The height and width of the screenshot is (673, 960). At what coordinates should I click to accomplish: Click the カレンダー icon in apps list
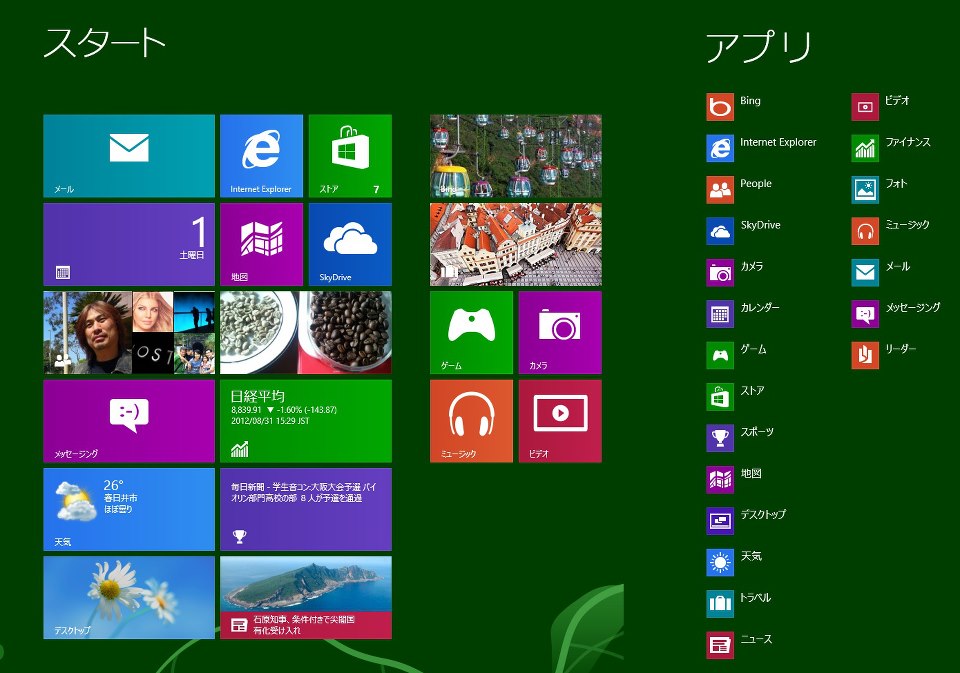coord(720,314)
